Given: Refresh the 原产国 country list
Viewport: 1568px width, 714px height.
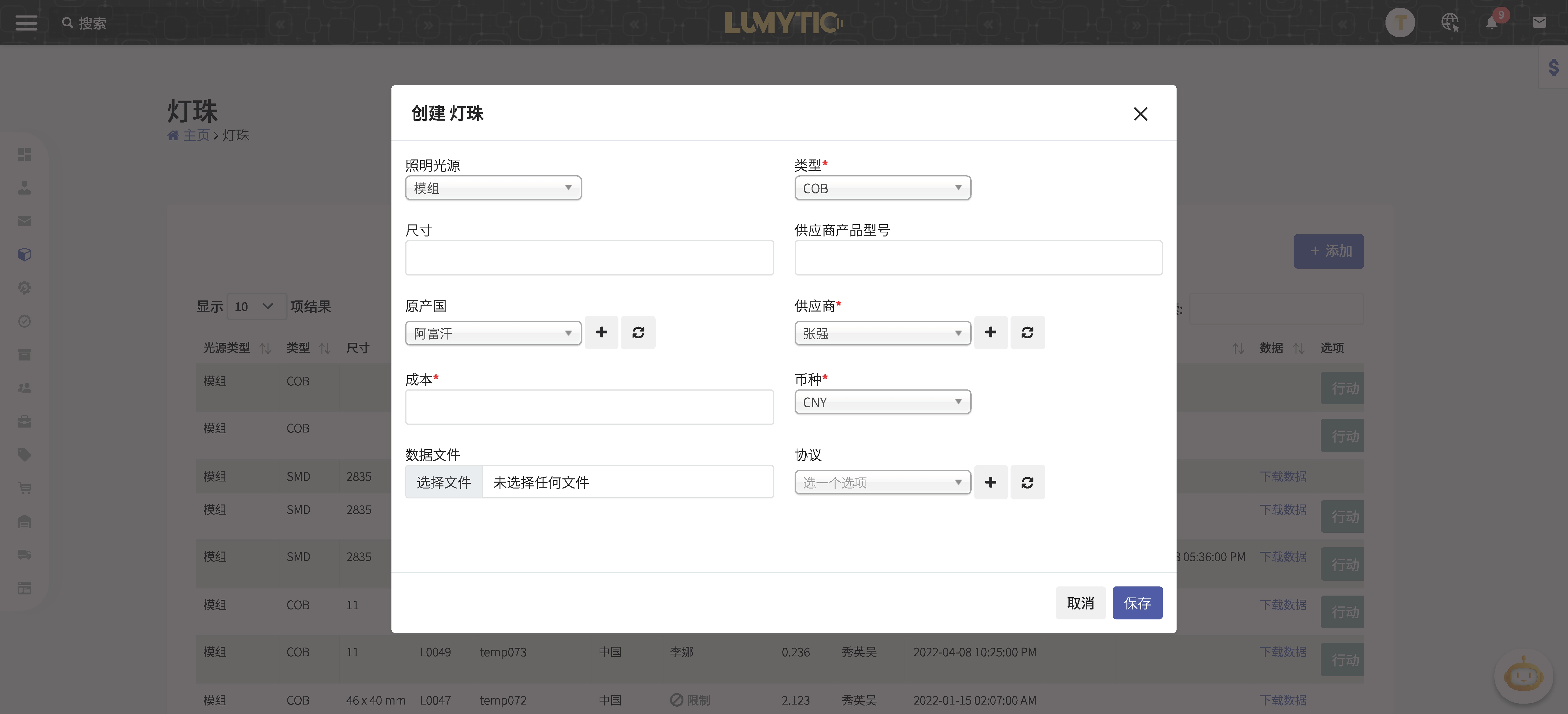Looking at the screenshot, I should point(638,332).
